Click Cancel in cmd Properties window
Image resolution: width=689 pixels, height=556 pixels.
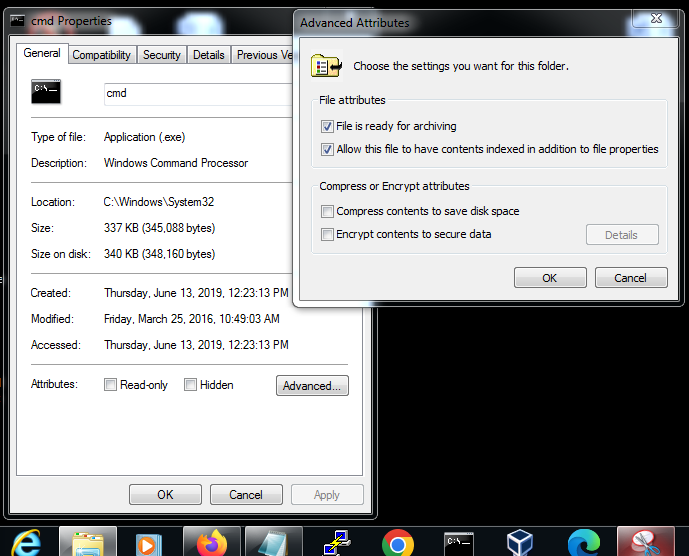pos(246,494)
